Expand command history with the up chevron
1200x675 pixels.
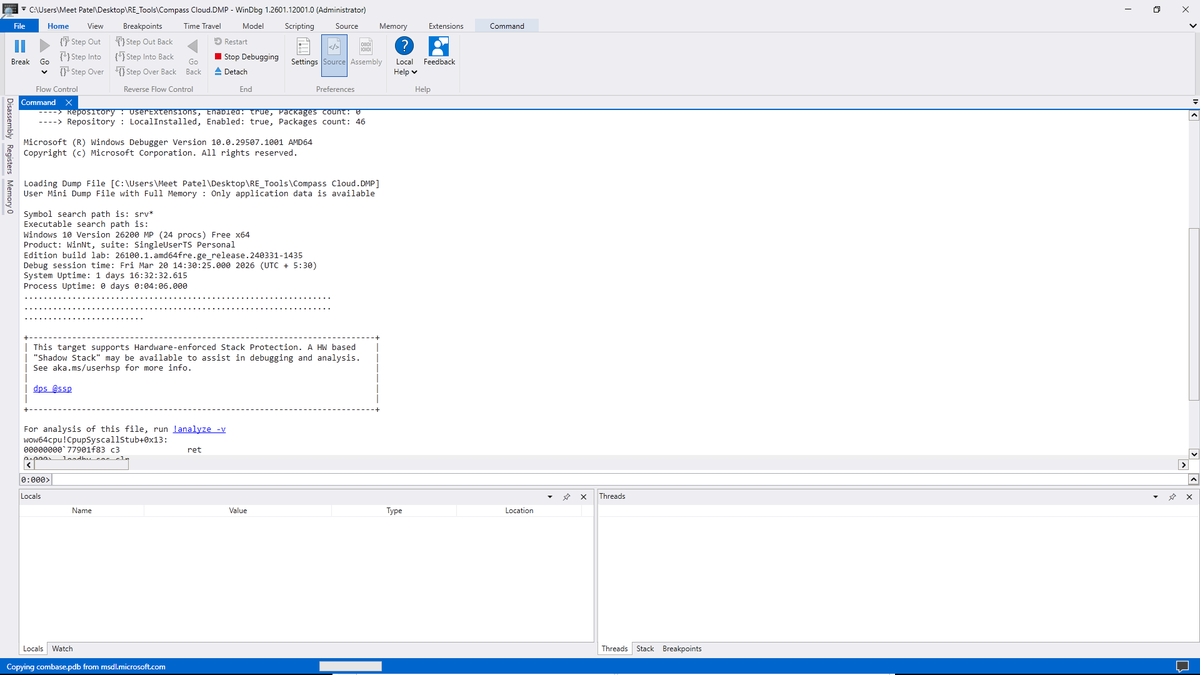[1192, 480]
